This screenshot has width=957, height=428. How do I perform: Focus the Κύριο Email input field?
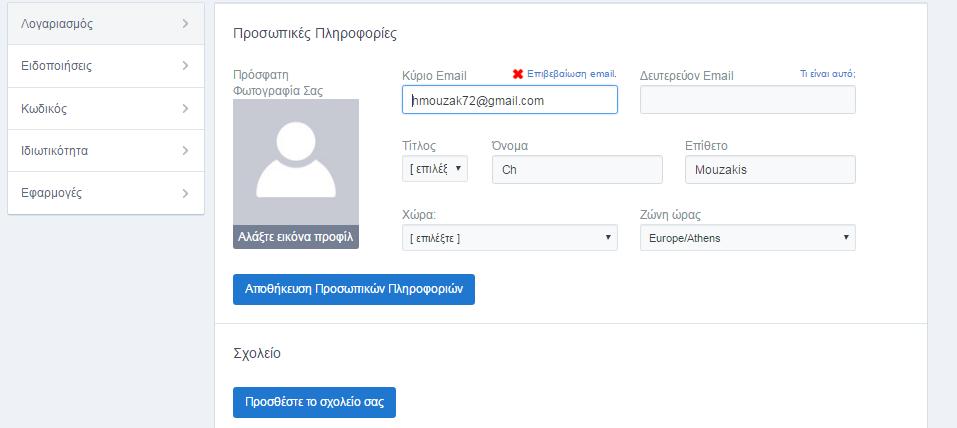coord(510,100)
